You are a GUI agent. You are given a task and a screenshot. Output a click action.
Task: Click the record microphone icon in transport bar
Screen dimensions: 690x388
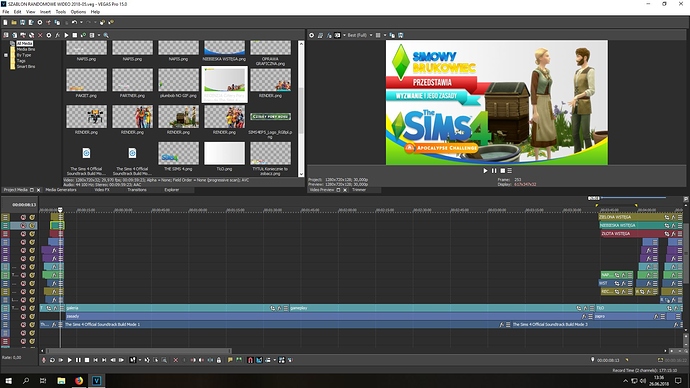tap(44, 360)
